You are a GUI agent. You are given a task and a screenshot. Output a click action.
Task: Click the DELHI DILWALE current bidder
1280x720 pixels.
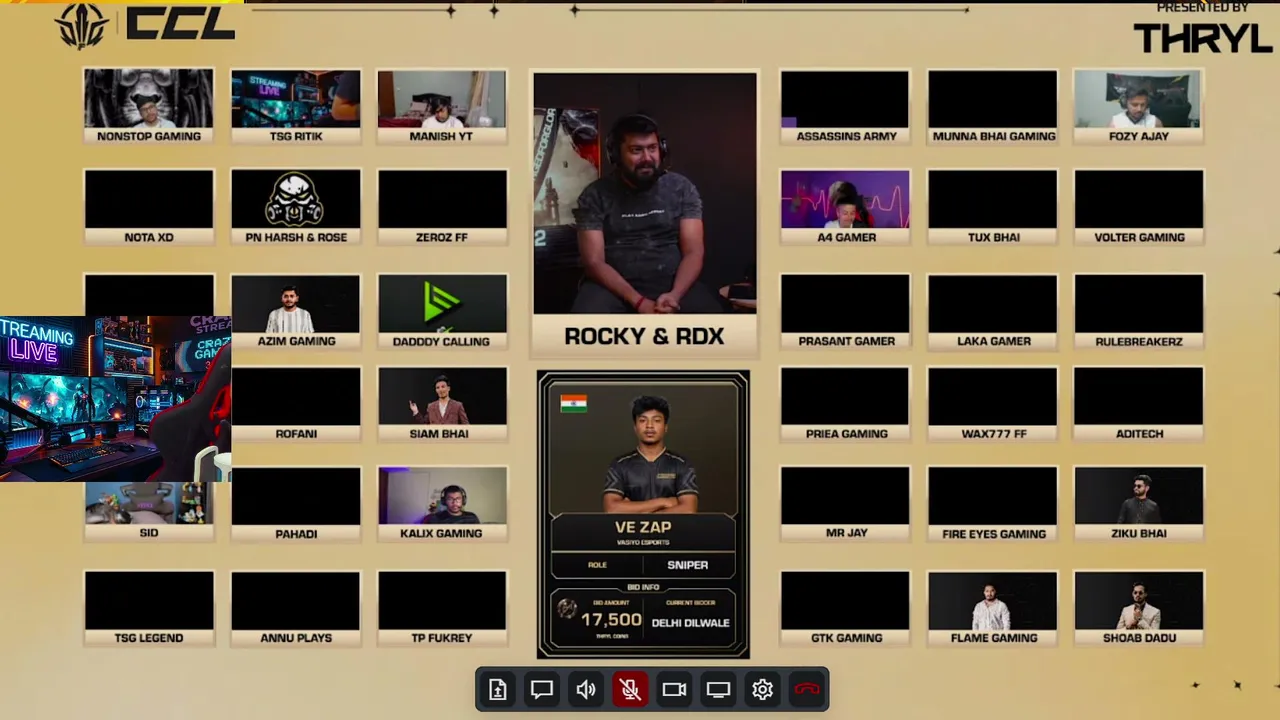pos(691,622)
